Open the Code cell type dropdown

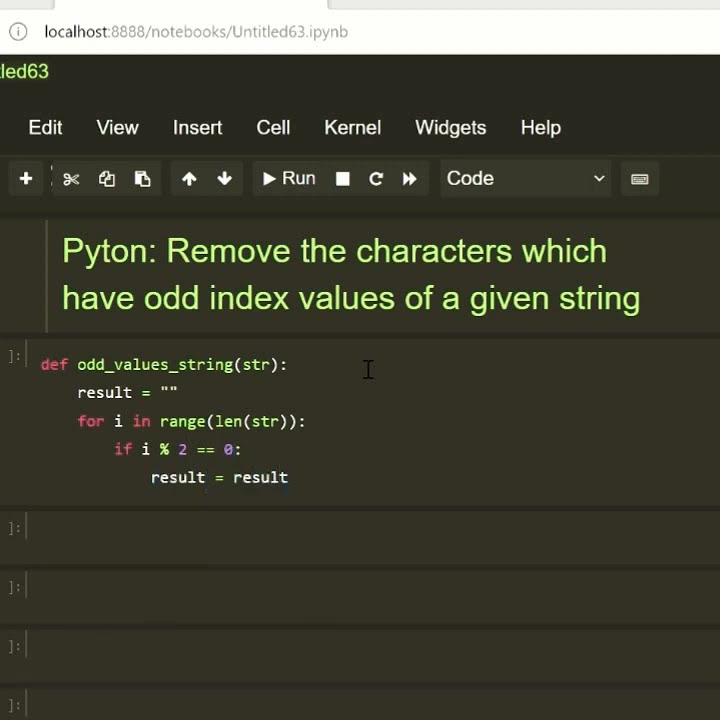coord(525,179)
